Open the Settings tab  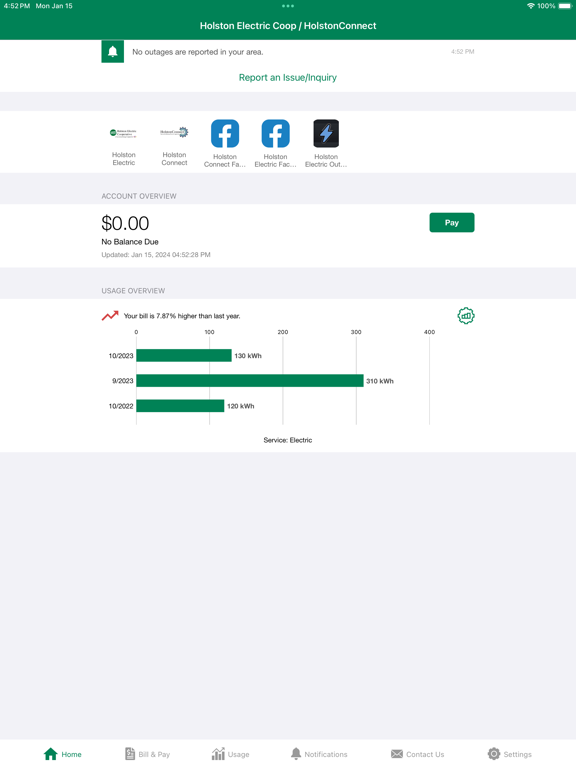point(509,754)
